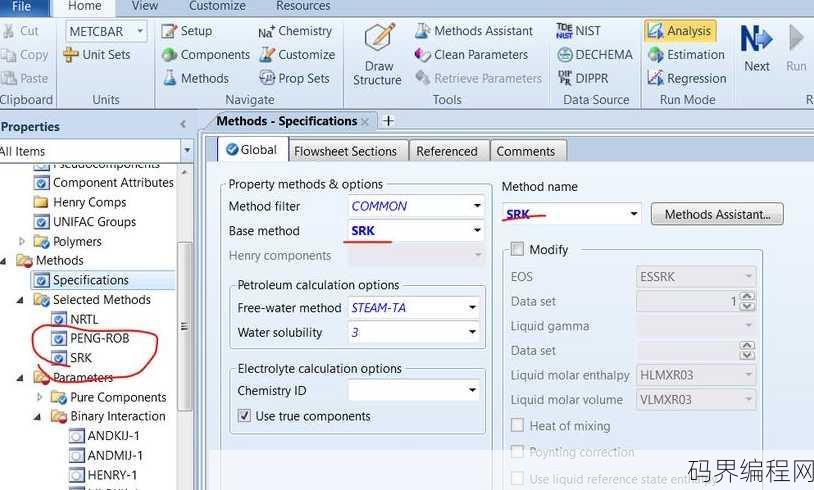This screenshot has width=814, height=490.
Task: Toggle the Use true components checkbox
Action: click(244, 416)
